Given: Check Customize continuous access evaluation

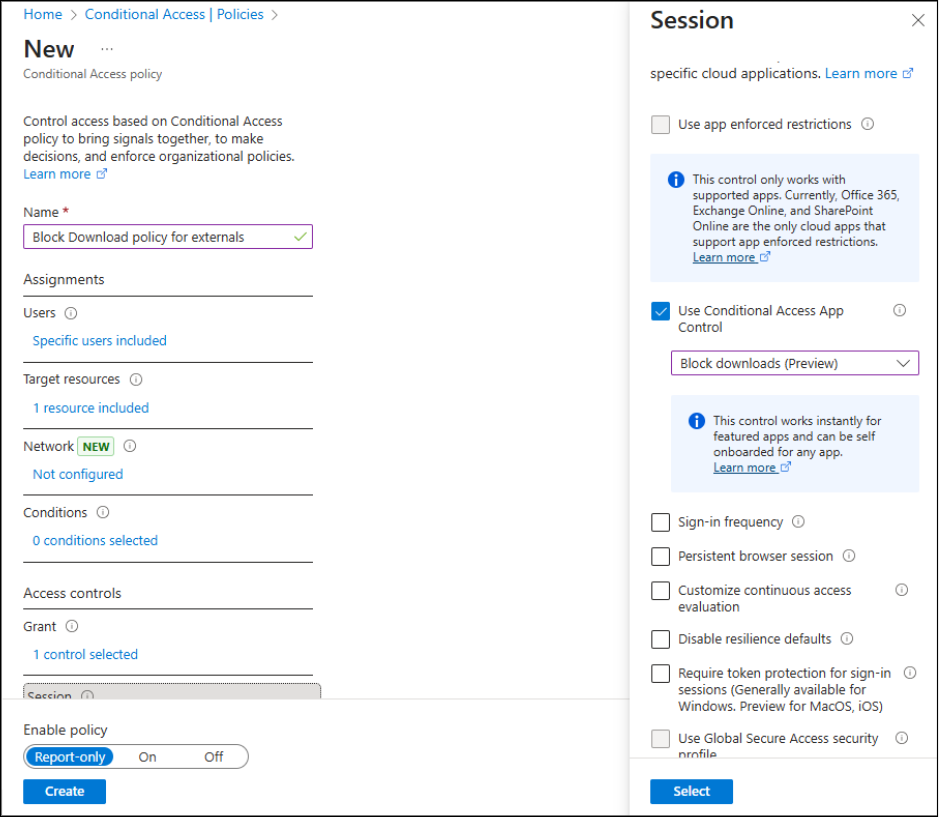Looking at the screenshot, I should click(661, 591).
